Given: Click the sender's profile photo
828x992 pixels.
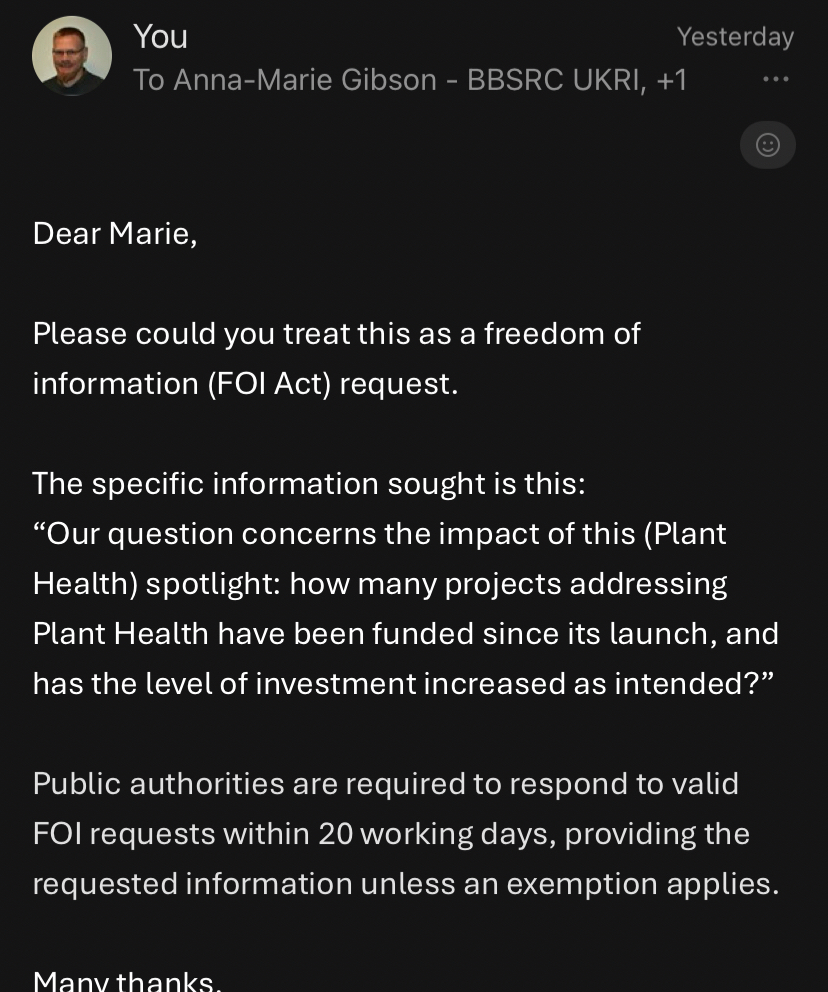Looking at the screenshot, I should point(72,56).
